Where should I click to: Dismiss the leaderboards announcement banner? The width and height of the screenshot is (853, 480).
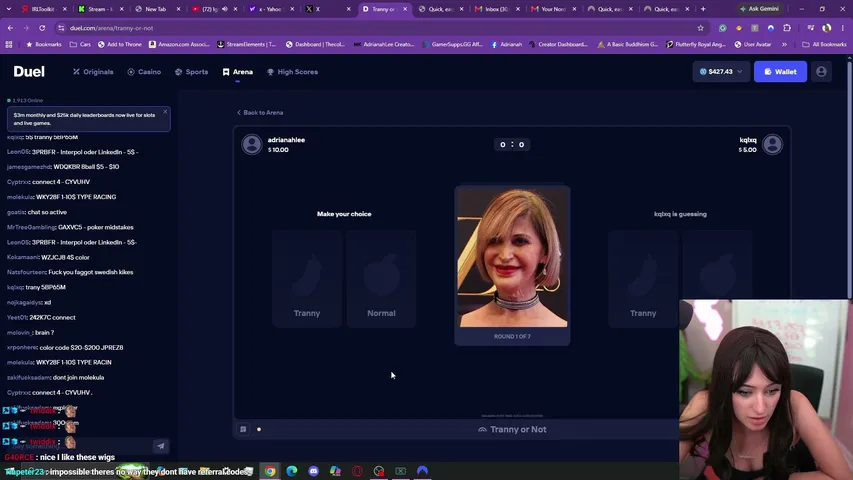tap(165, 112)
